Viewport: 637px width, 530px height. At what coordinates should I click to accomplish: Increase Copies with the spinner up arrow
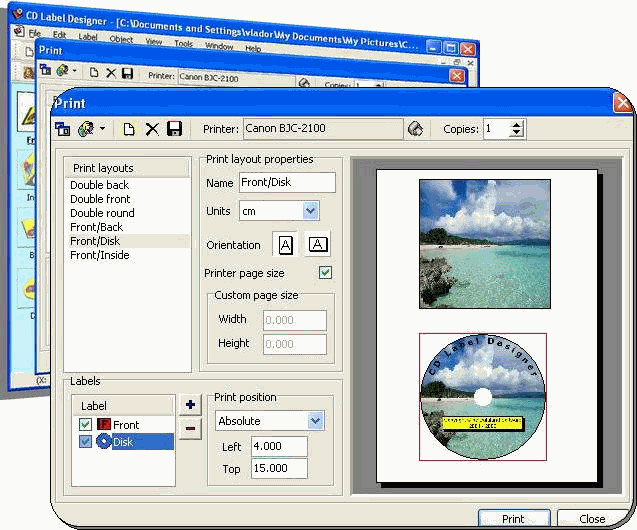pos(516,125)
